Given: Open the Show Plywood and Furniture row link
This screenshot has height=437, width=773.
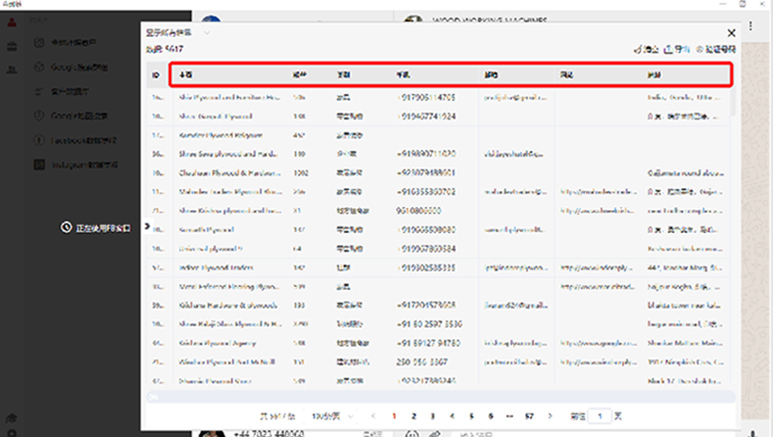Looking at the screenshot, I should tap(230, 98).
